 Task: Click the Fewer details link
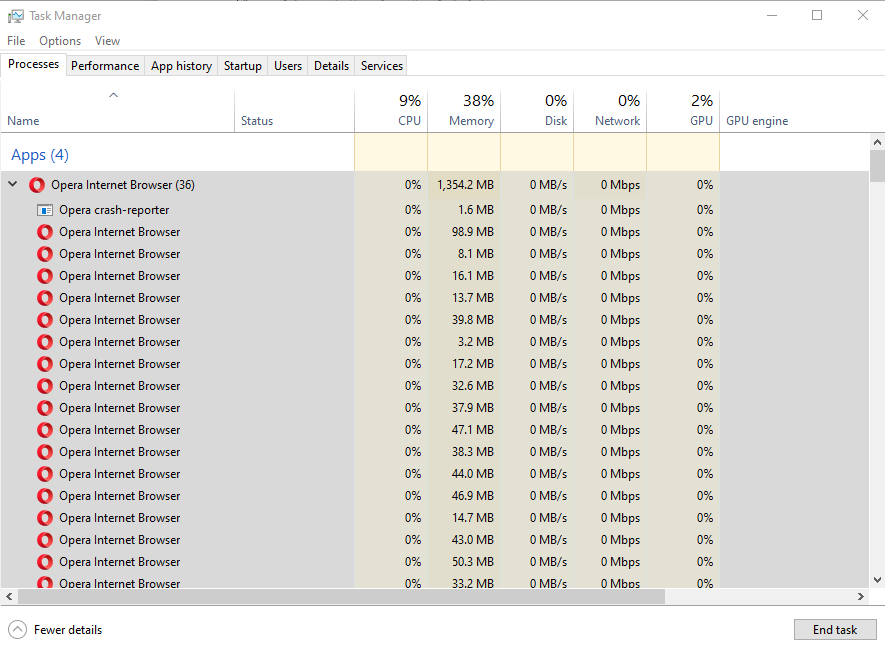tap(68, 630)
